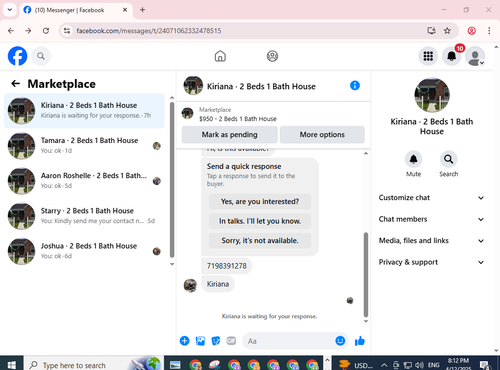
Task: Expand Privacy & support section
Action: point(431,262)
